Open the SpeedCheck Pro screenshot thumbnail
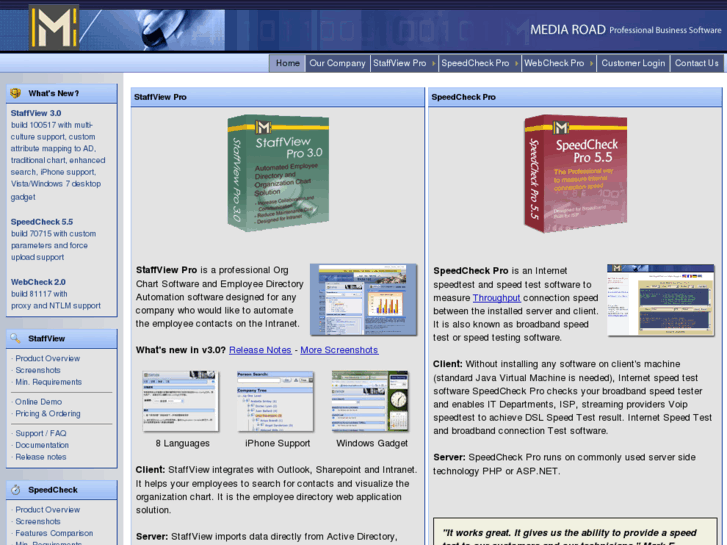727x545 pixels. (661, 300)
